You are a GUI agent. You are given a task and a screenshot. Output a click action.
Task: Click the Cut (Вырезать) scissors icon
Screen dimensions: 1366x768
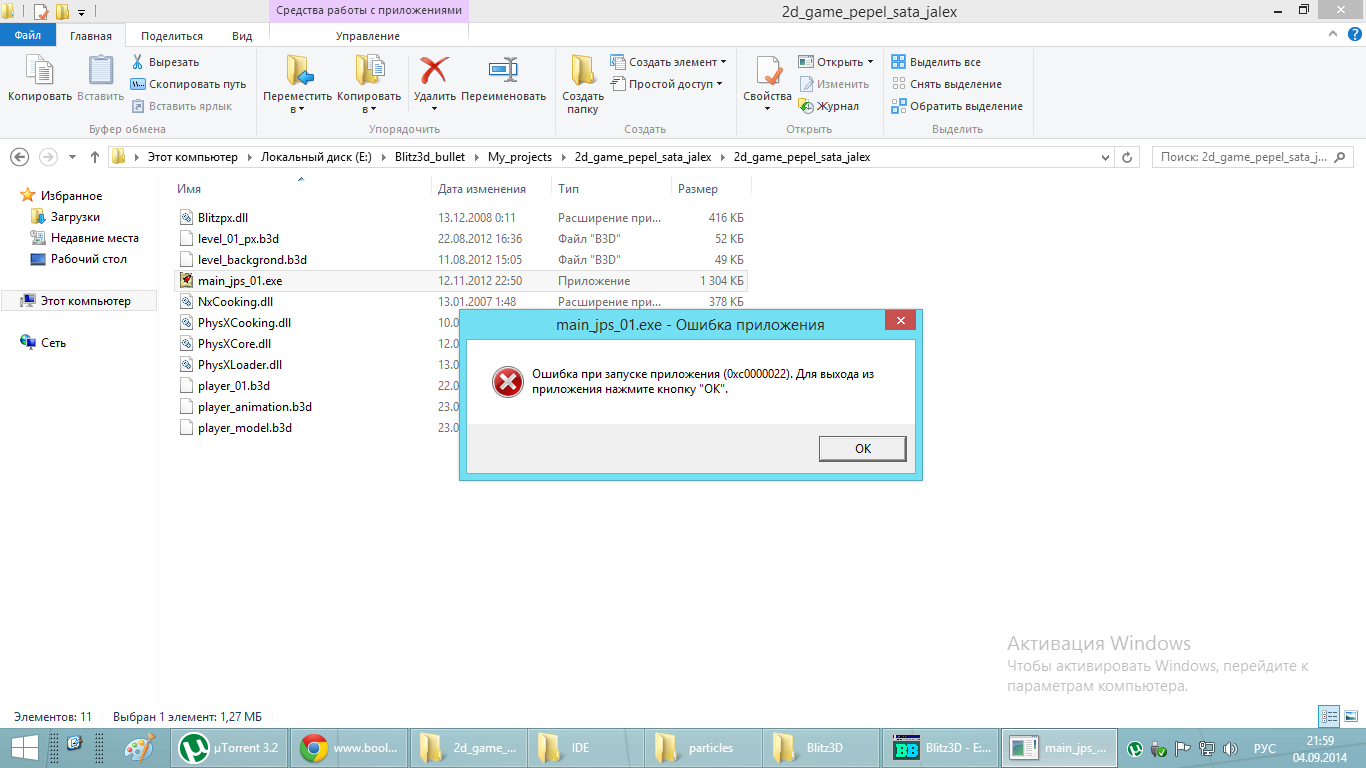point(138,62)
